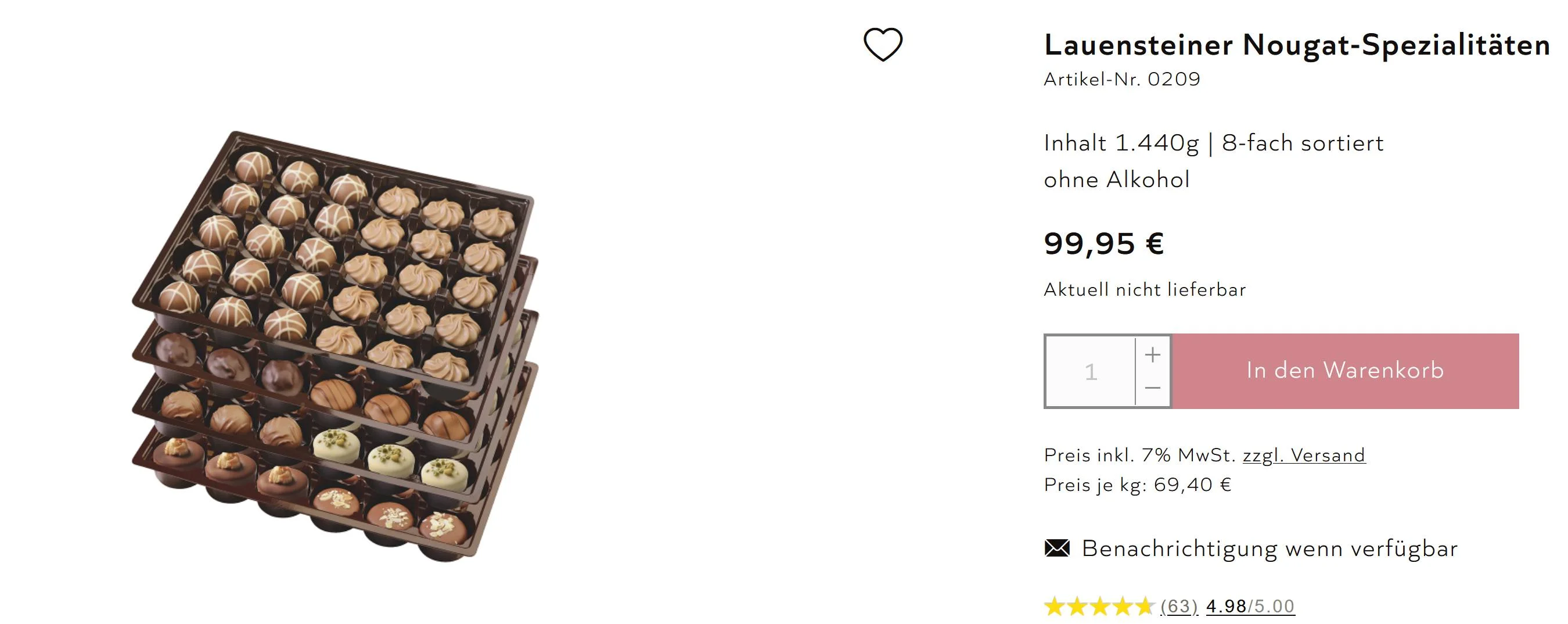This screenshot has height=624, width=1568.
Task: Click the 'Preis inkl. 7% MwSt.' text
Action: click(1139, 456)
